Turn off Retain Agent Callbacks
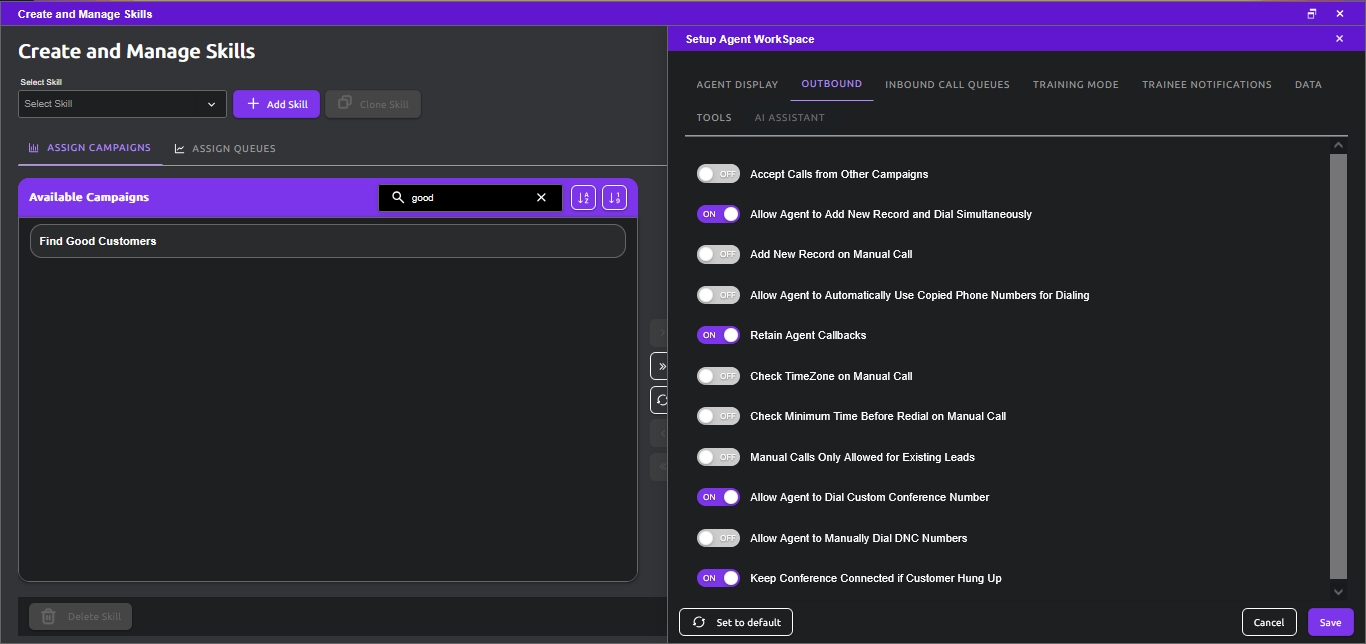The image size is (1366, 644). coord(718,335)
